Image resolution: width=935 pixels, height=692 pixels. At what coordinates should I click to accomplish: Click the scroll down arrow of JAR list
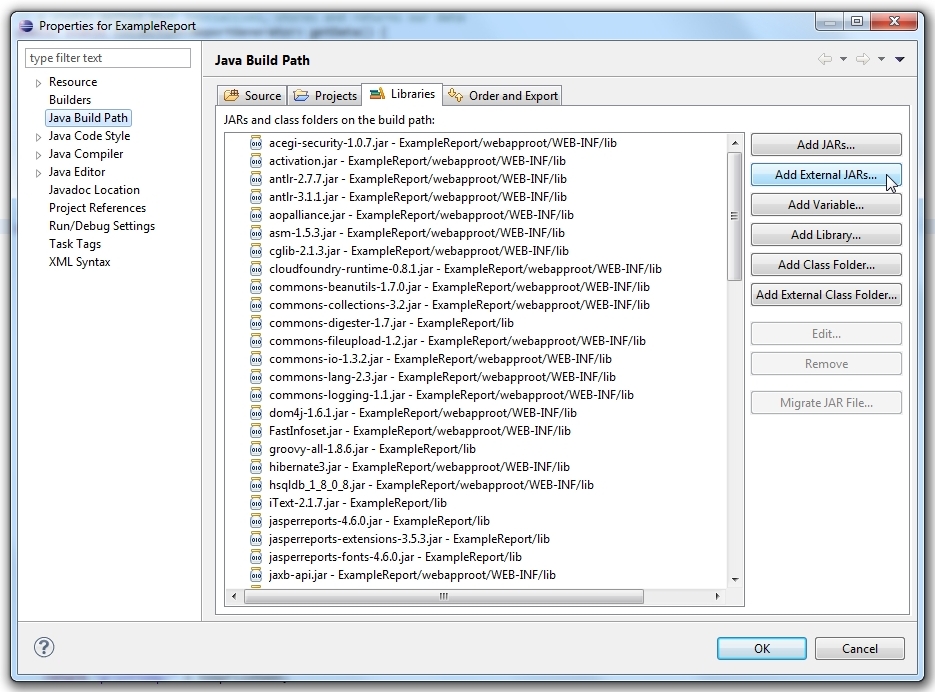[x=735, y=579]
